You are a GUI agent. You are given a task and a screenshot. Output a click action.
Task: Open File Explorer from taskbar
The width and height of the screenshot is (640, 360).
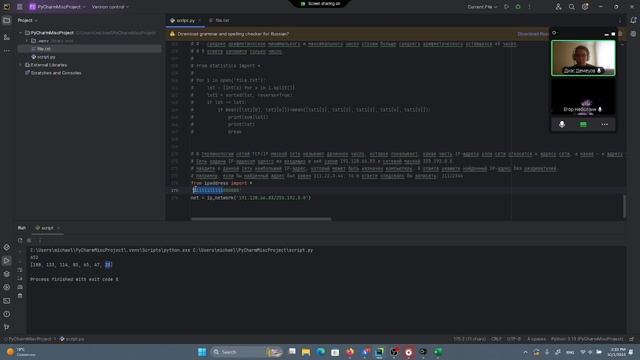306,352
